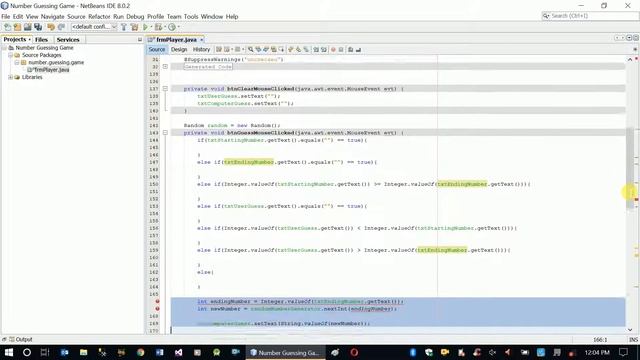Screen dimensions: 640x360
Task: Toggle the Highlight Search icon
Action: 273,49
